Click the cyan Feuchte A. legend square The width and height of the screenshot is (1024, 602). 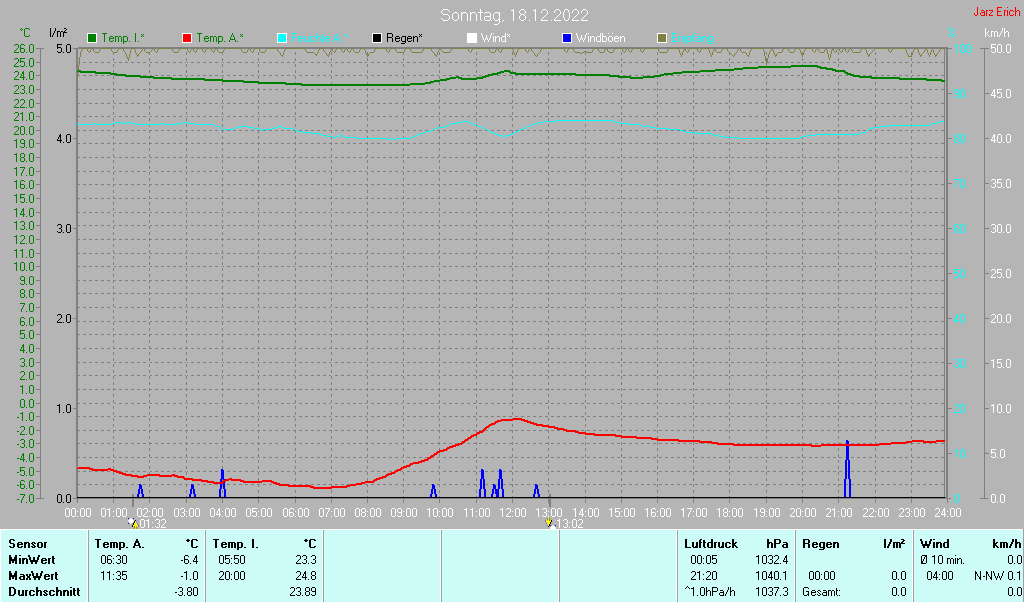pyautogui.click(x=282, y=39)
